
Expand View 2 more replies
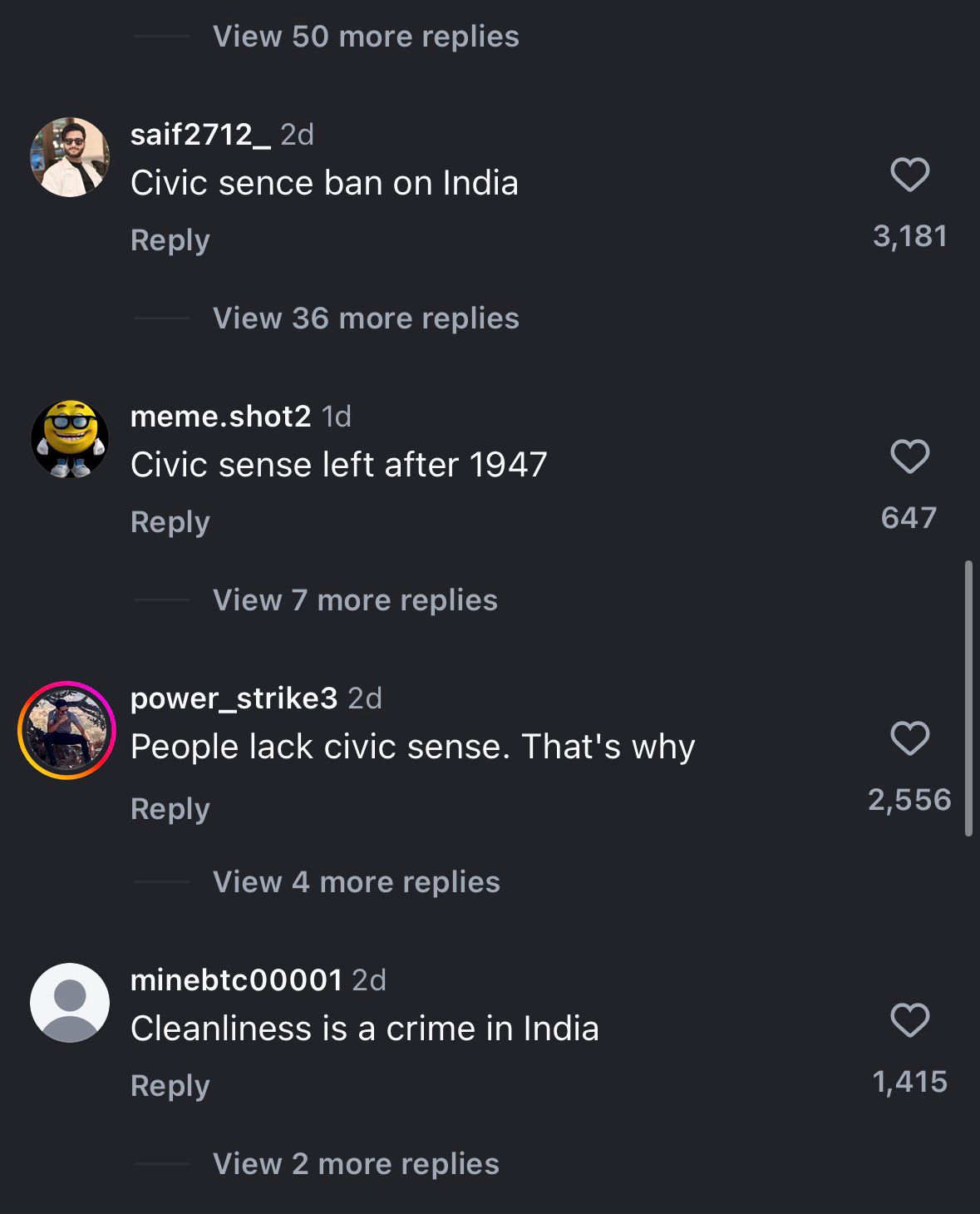tap(356, 1164)
